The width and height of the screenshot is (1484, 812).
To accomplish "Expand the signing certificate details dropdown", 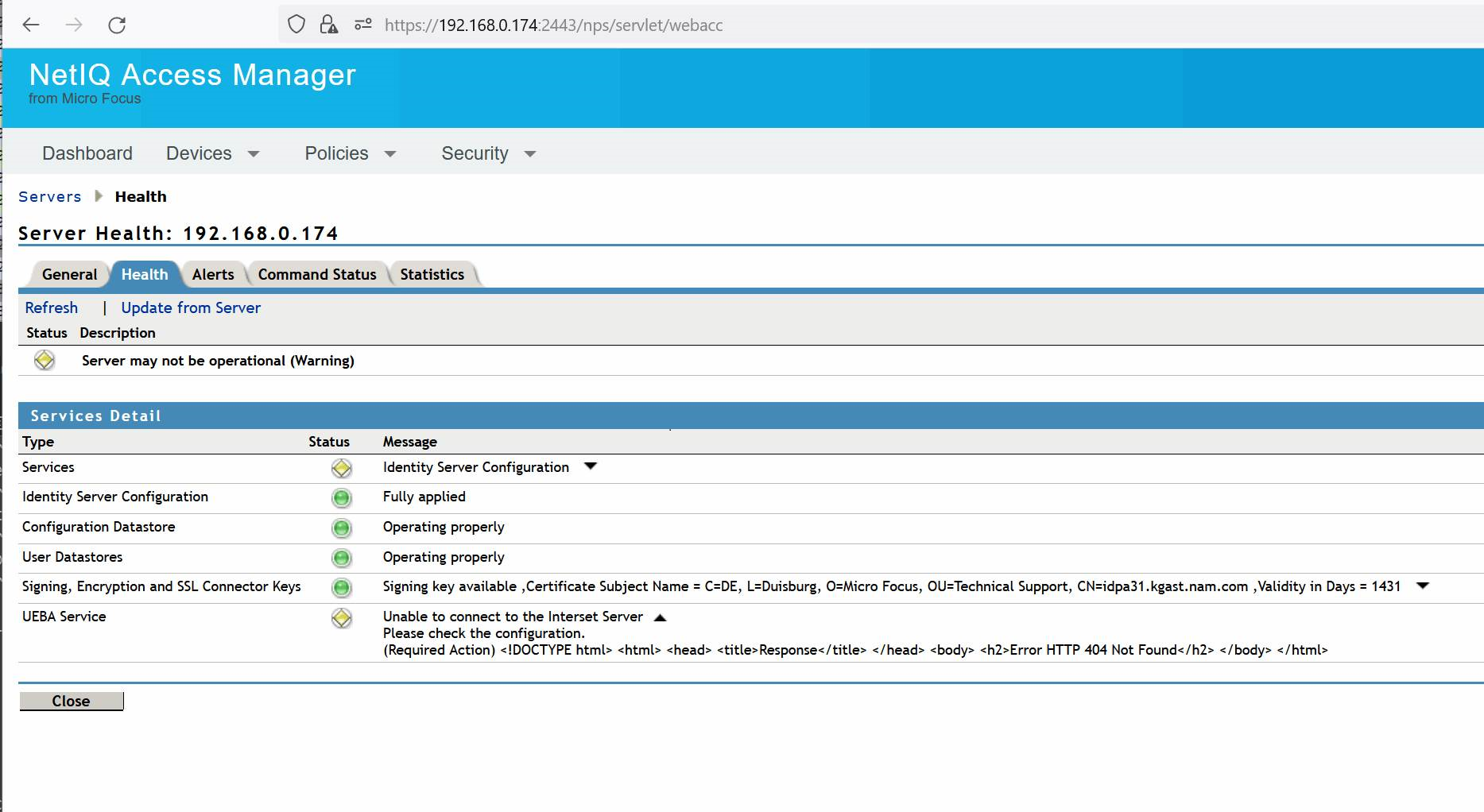I will tap(1424, 586).
